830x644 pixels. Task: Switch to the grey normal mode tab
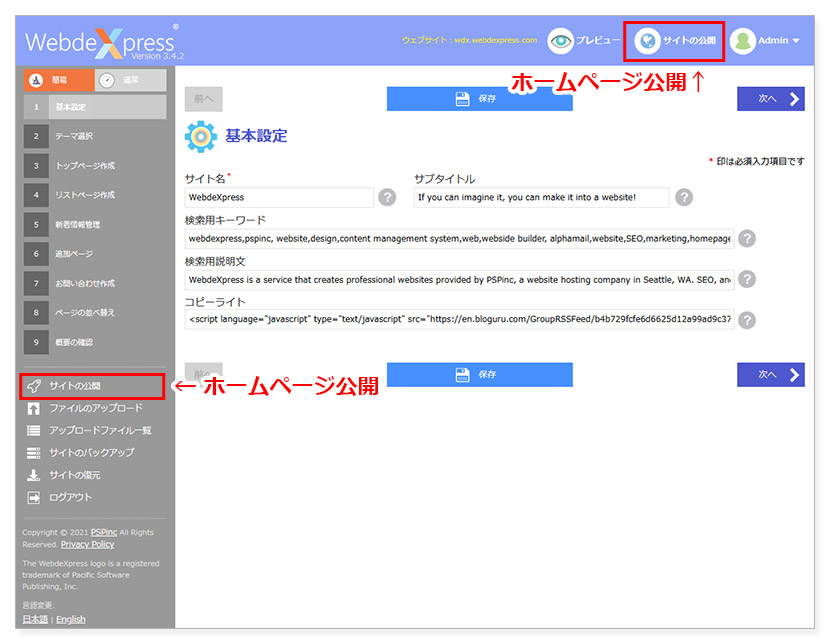tap(130, 80)
